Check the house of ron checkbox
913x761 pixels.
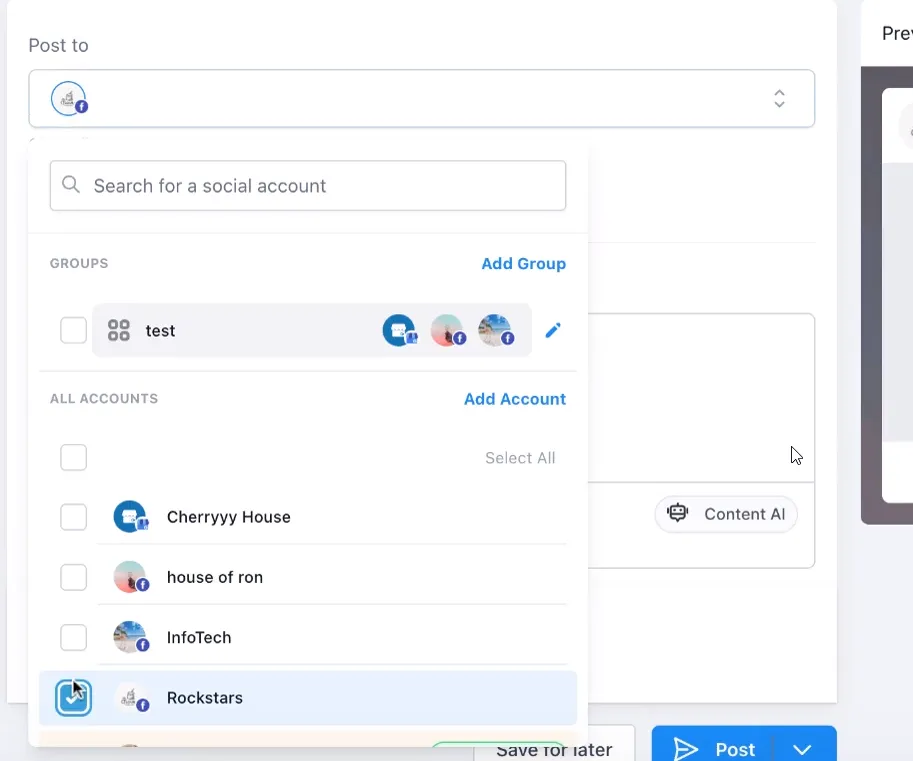73,577
